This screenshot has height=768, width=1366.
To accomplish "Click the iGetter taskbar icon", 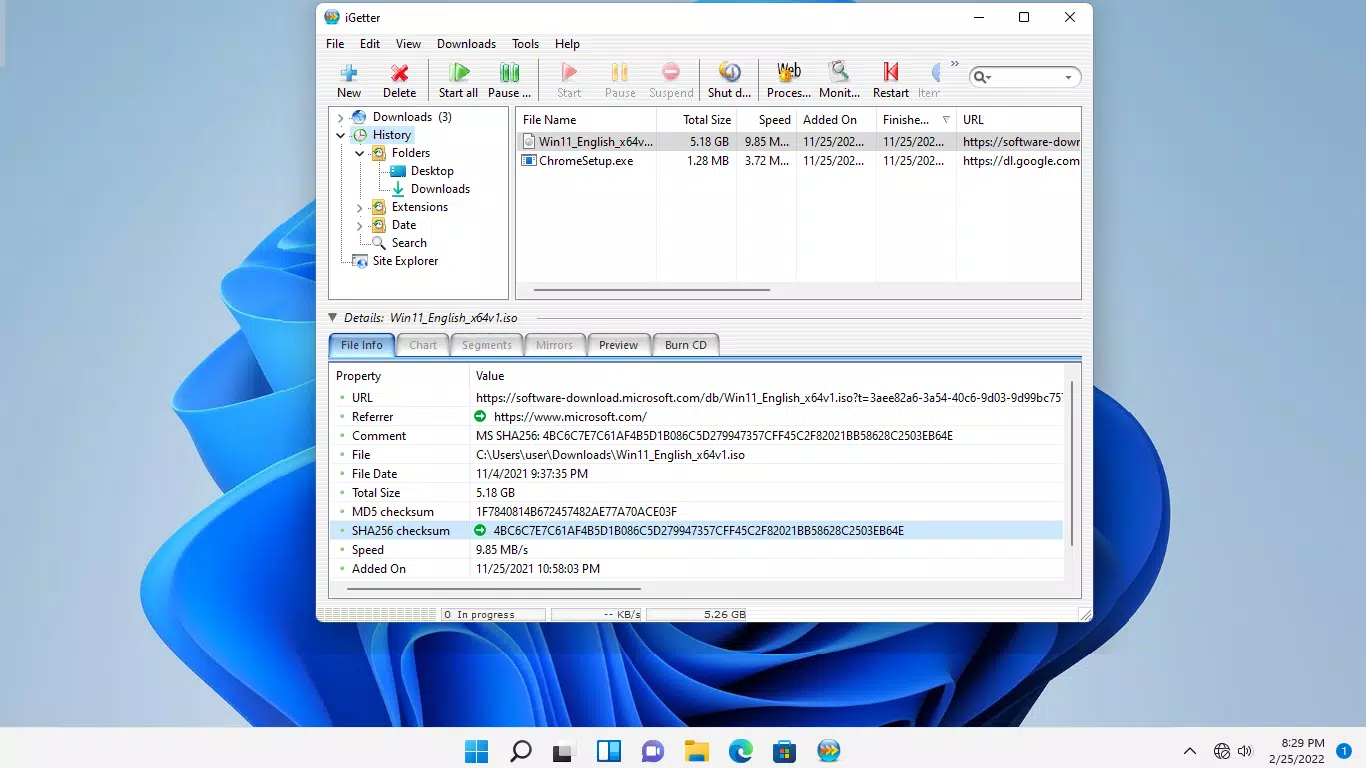I will pos(829,751).
